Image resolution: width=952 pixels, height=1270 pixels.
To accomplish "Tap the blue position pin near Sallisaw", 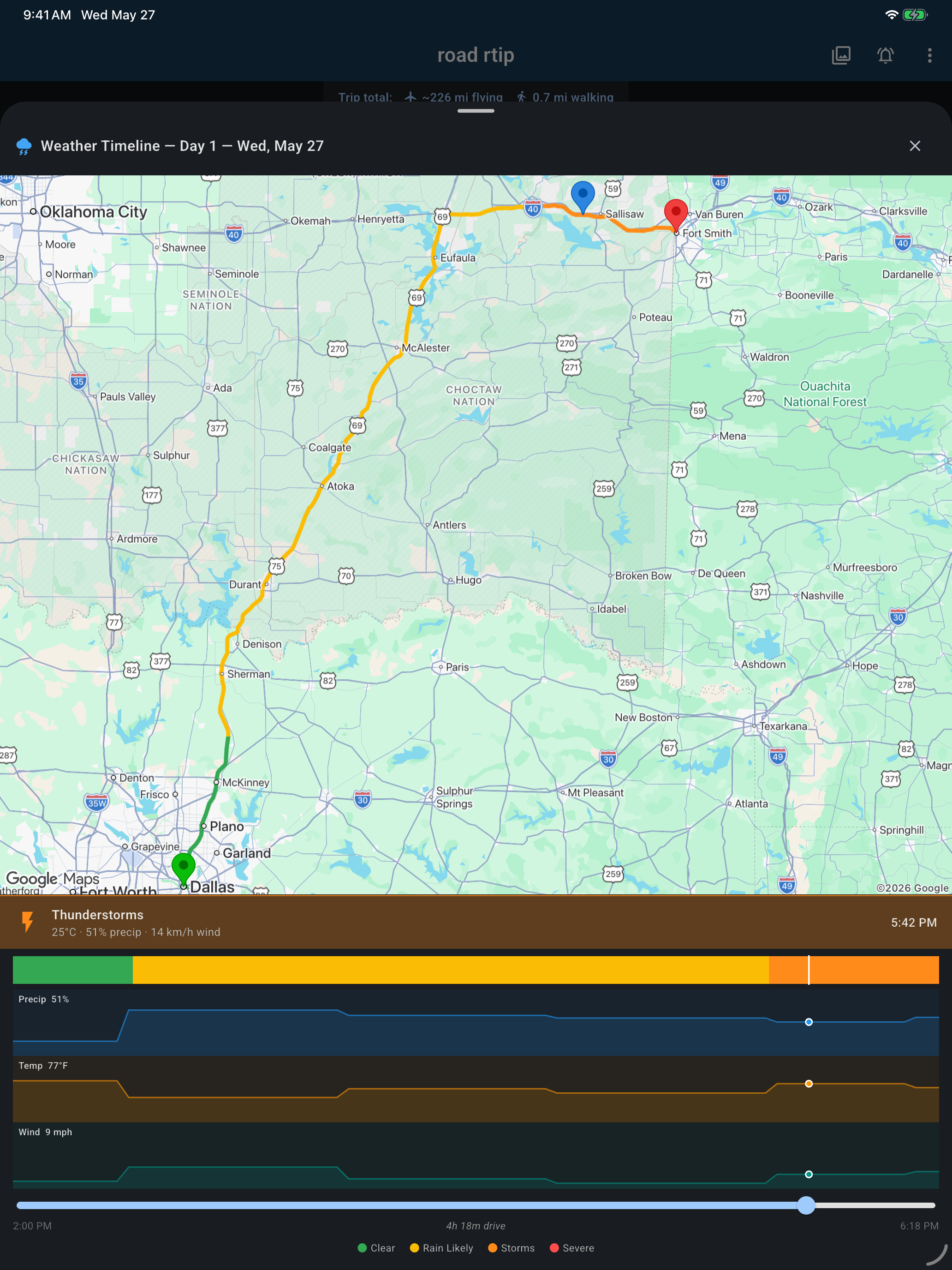I will coord(583,197).
